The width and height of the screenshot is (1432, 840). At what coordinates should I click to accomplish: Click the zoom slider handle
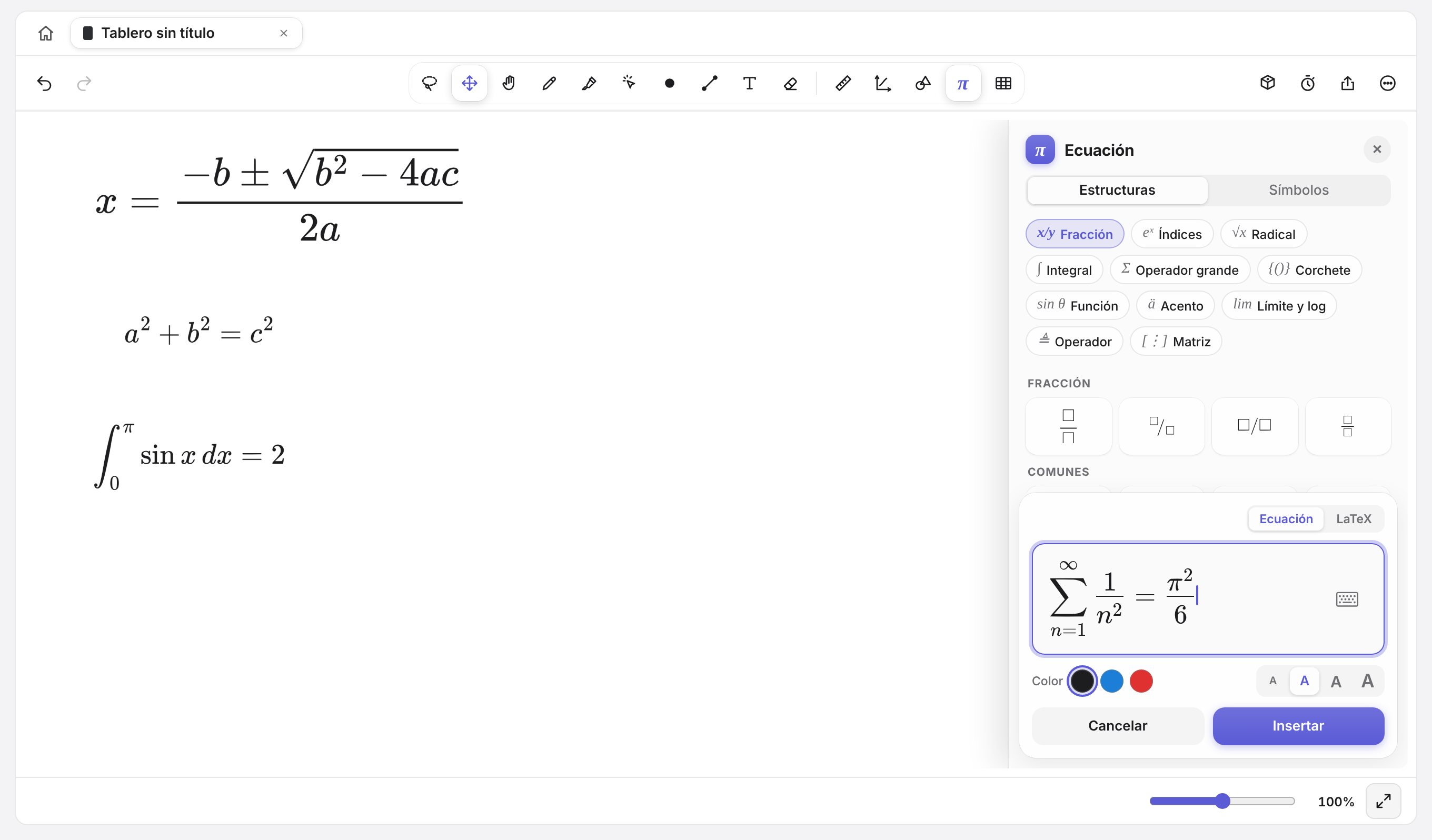[x=1222, y=801]
